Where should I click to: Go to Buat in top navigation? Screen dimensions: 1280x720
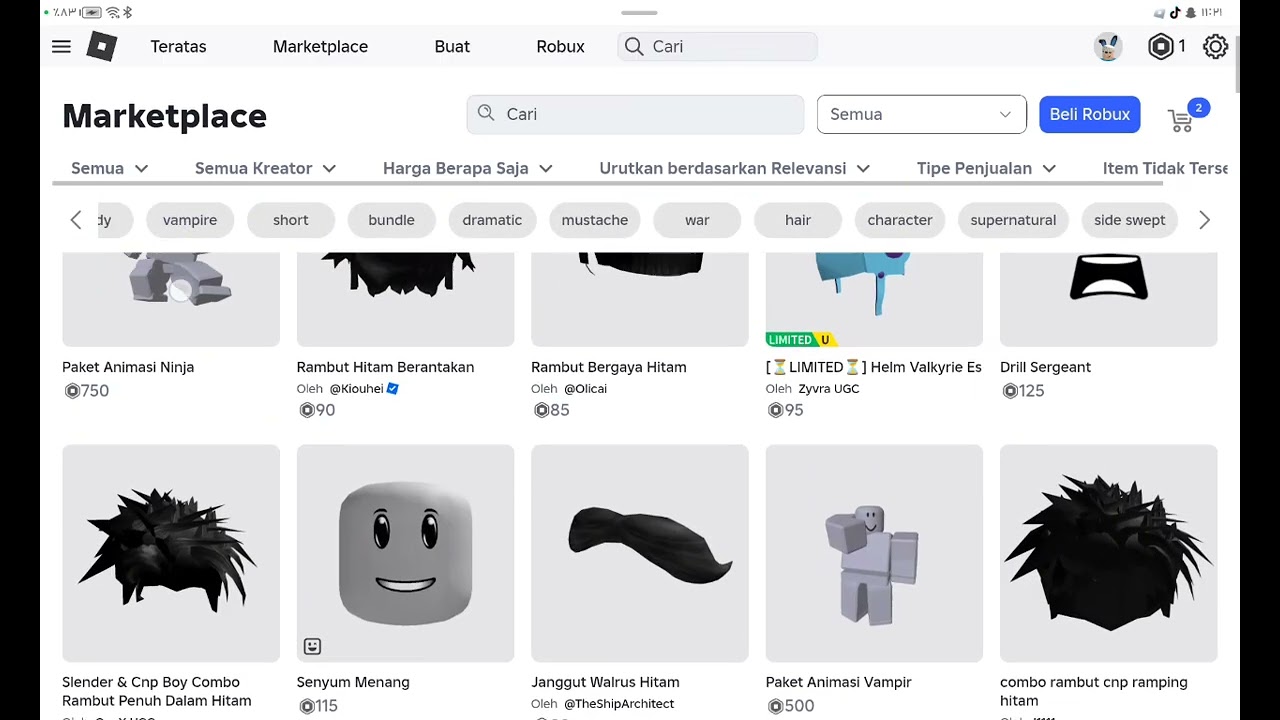coord(452,46)
